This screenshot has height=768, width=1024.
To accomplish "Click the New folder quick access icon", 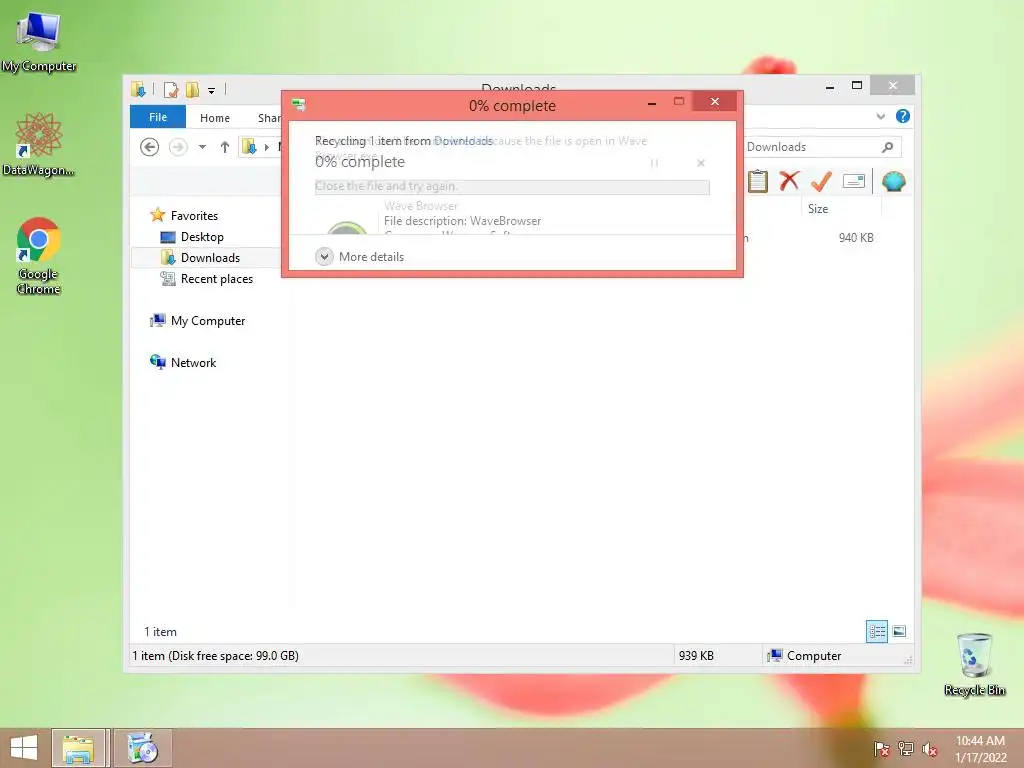I will pyautogui.click(x=192, y=89).
